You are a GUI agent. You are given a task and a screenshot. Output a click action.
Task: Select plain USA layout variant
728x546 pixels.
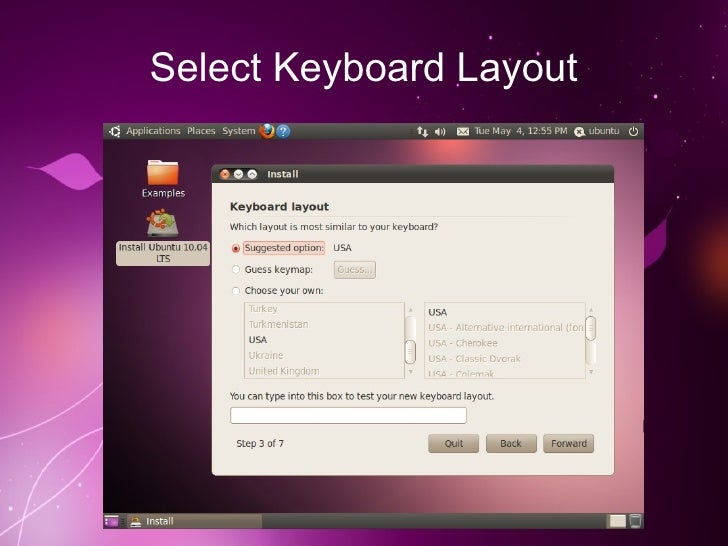505,312
